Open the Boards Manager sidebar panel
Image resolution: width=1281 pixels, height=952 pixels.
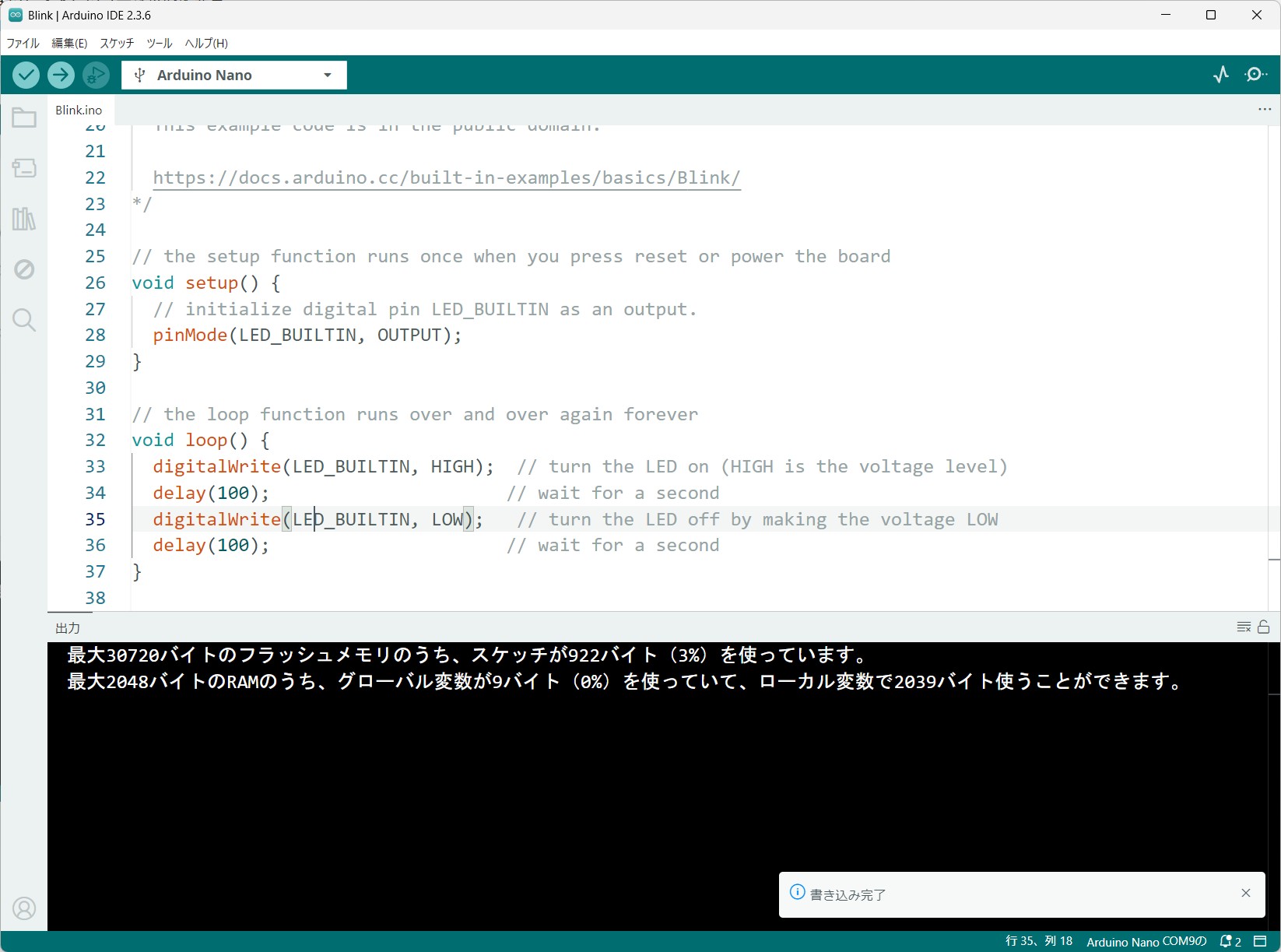[24, 168]
